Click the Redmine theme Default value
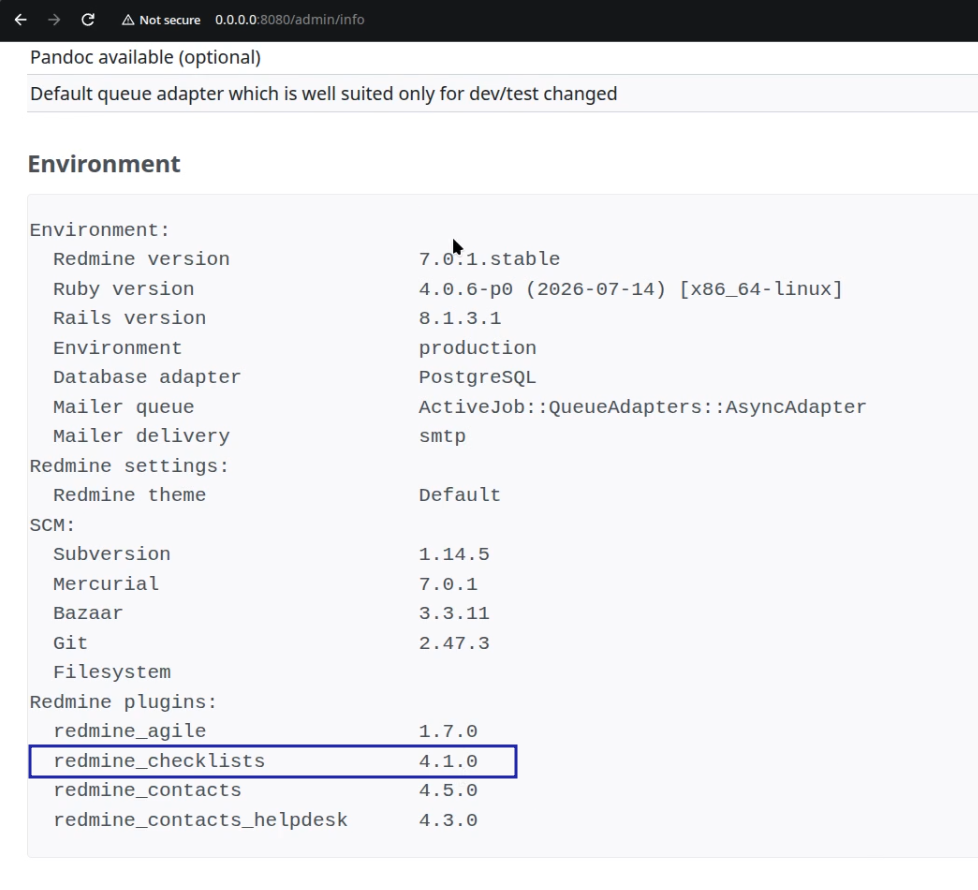 click(x=459, y=495)
